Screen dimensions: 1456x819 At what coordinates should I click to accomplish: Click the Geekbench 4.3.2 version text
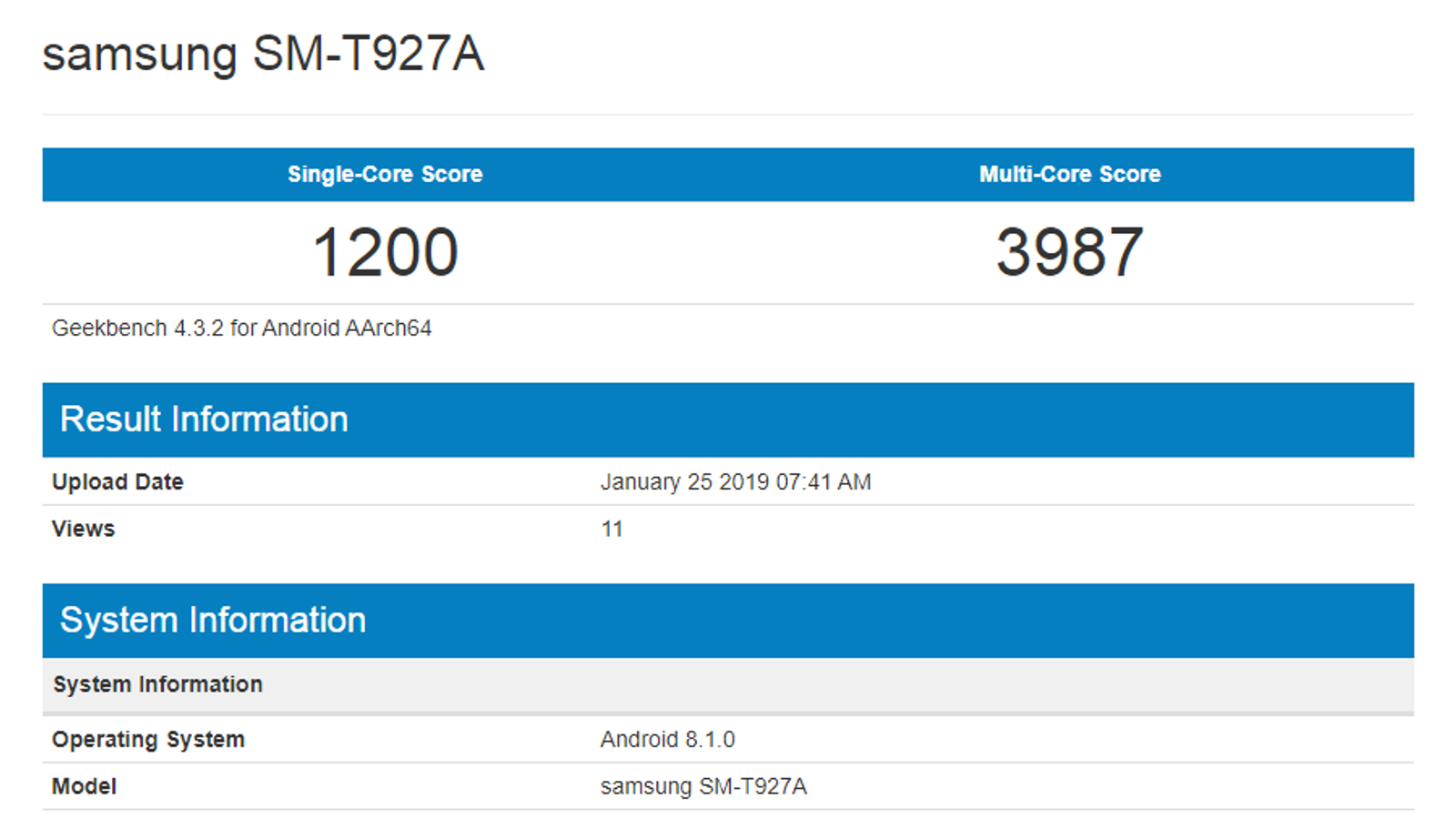137,329
